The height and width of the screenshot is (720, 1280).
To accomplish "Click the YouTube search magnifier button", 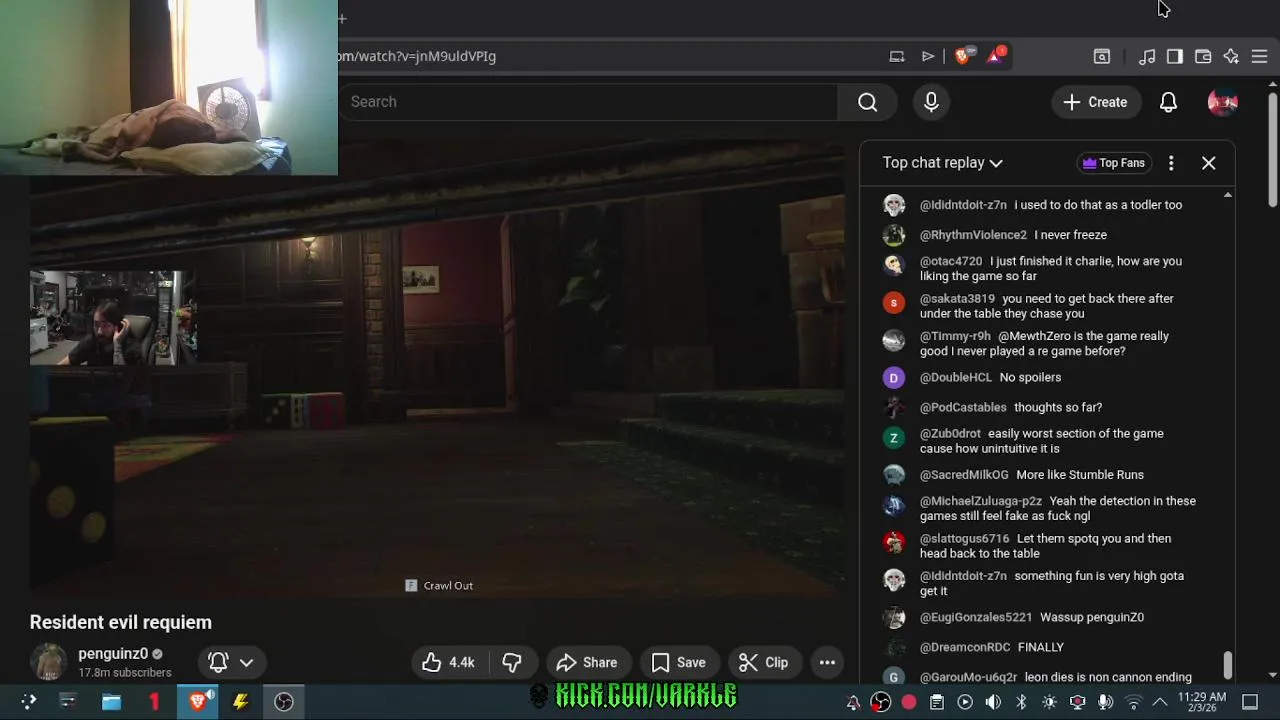I will [867, 102].
